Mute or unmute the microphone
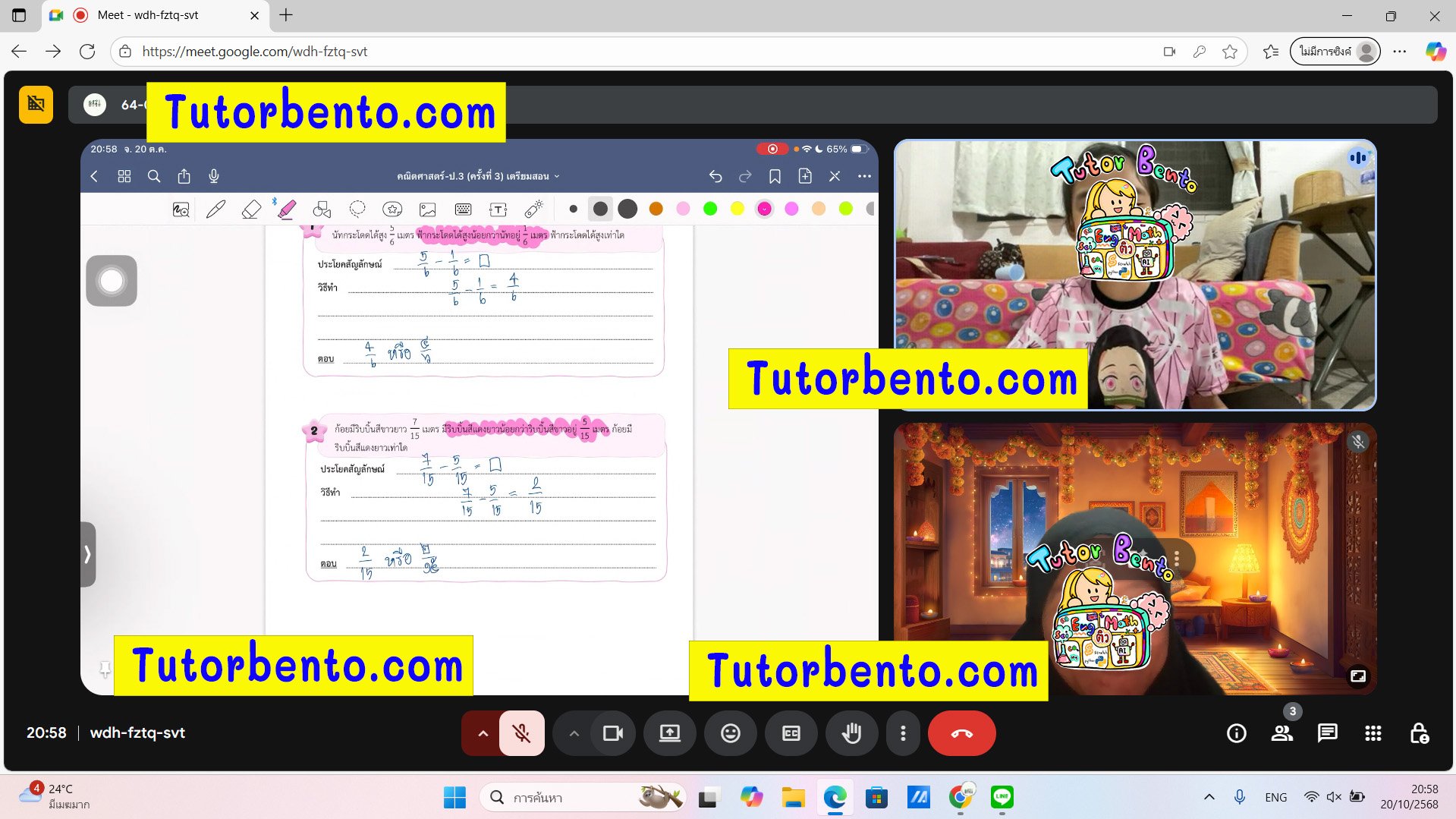1456x819 pixels. click(520, 733)
